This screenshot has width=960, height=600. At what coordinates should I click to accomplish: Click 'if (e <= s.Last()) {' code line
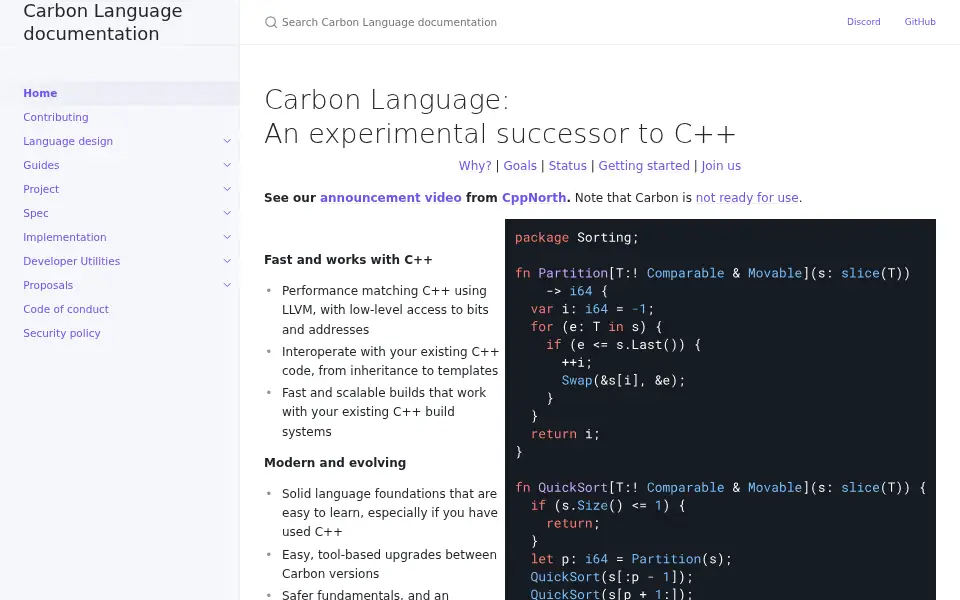click(x=623, y=345)
